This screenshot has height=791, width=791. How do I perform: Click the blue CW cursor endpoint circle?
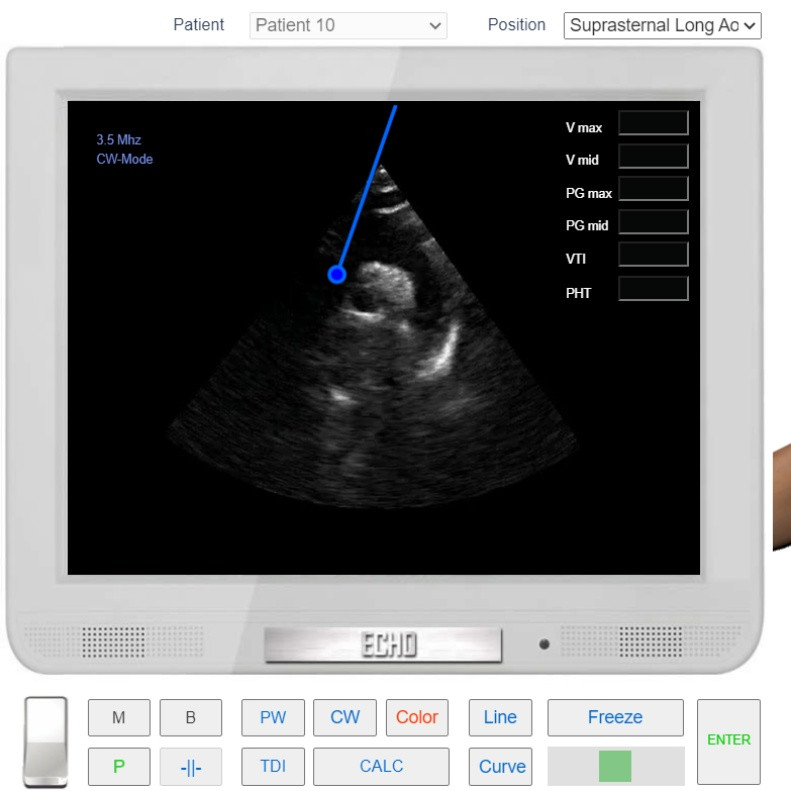336,275
